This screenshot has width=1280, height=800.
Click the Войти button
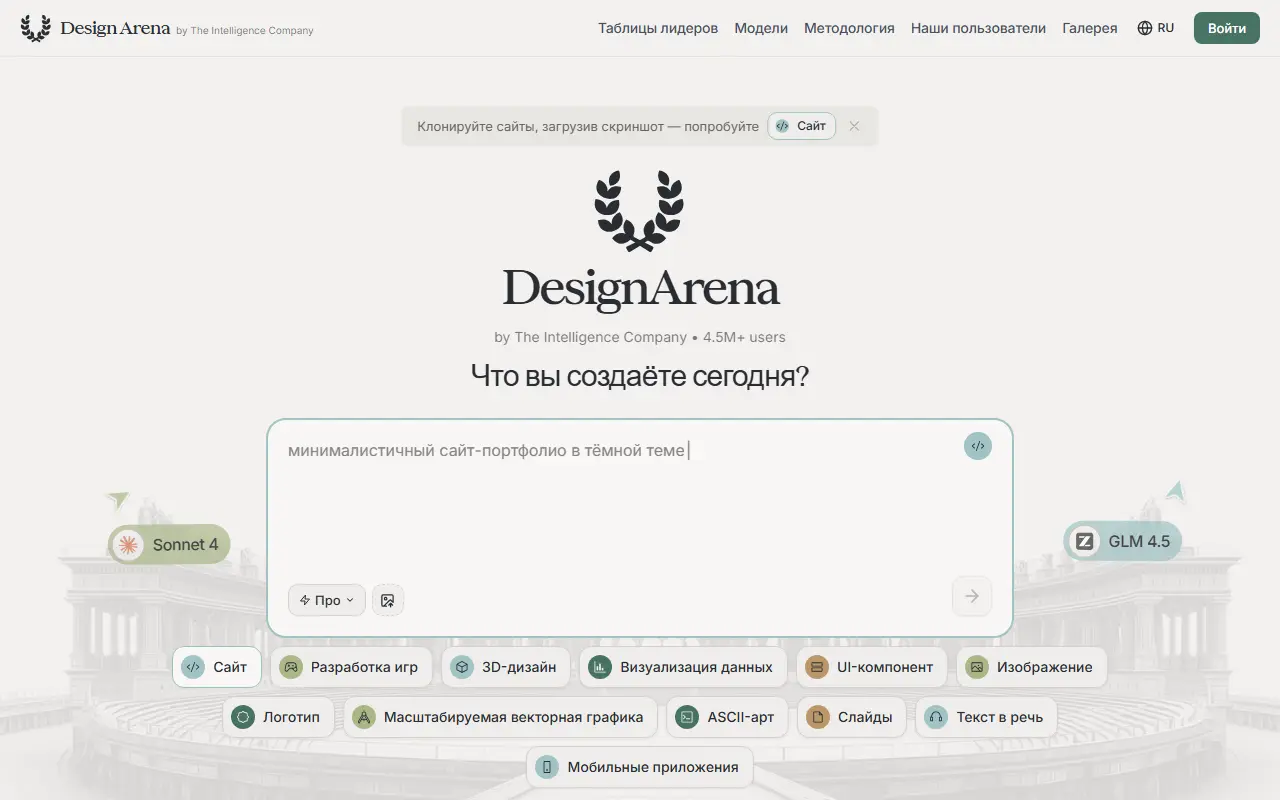coord(1226,28)
